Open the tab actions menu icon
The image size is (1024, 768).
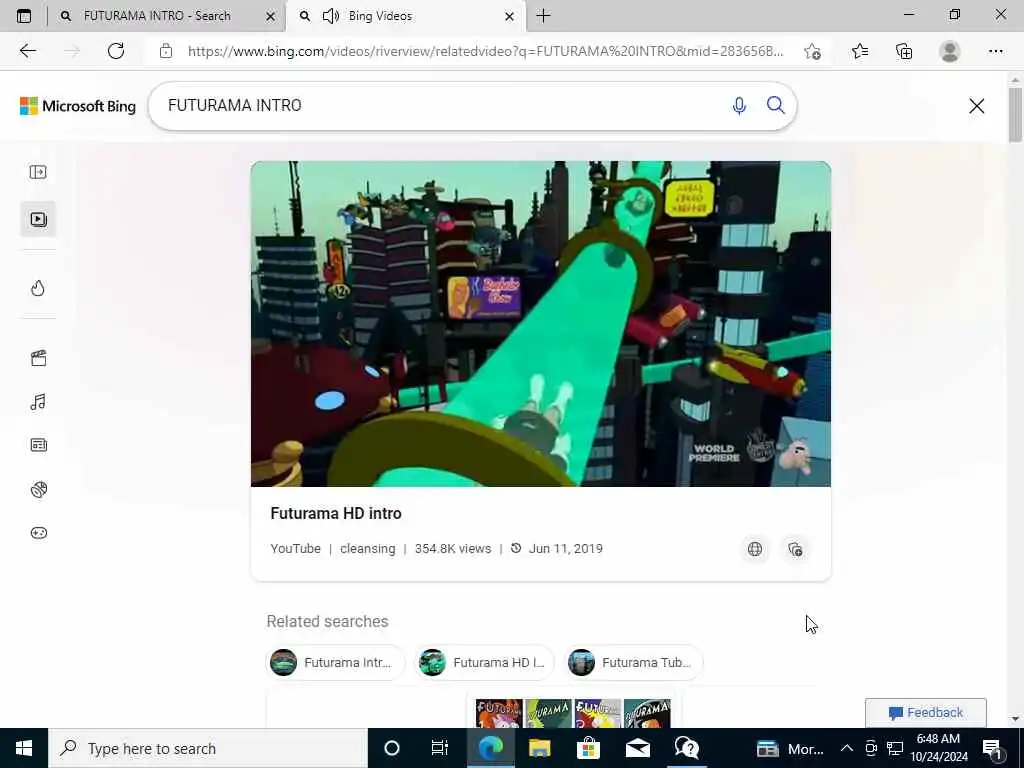click(24, 16)
